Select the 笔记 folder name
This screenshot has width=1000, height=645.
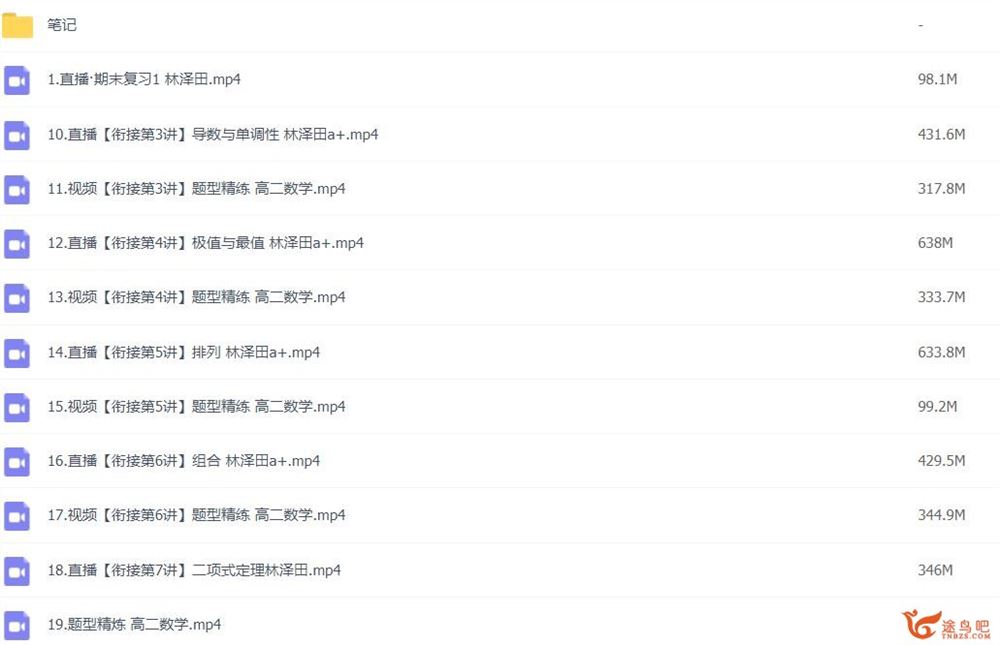pos(62,25)
